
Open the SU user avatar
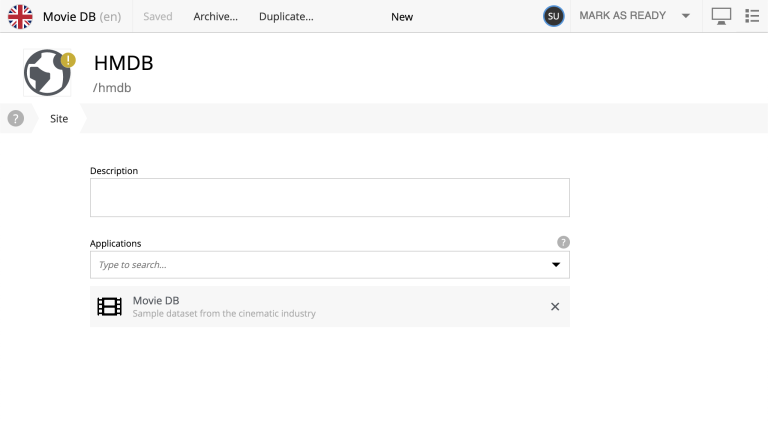click(x=553, y=16)
